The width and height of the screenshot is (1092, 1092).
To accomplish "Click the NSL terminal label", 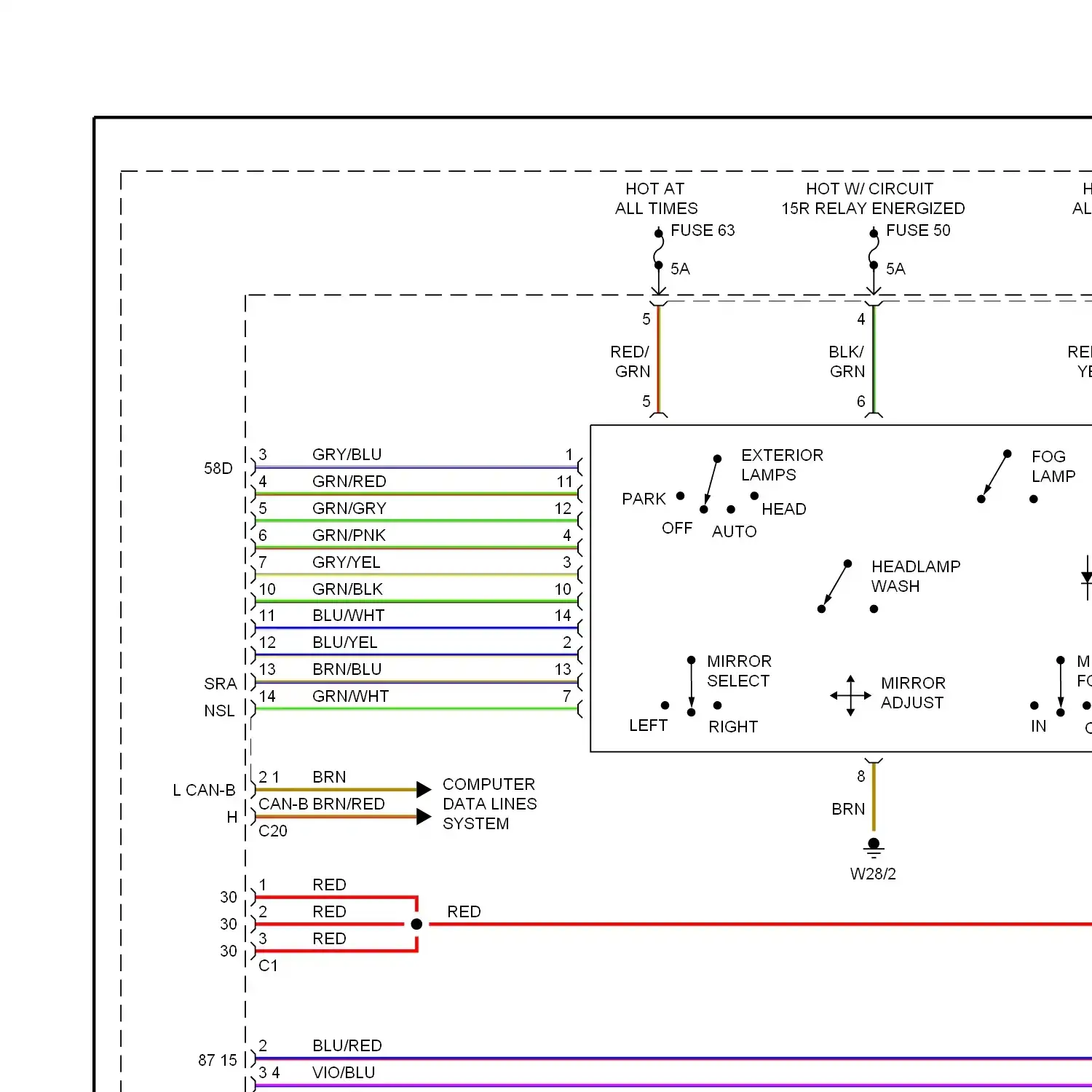I will point(220,711).
